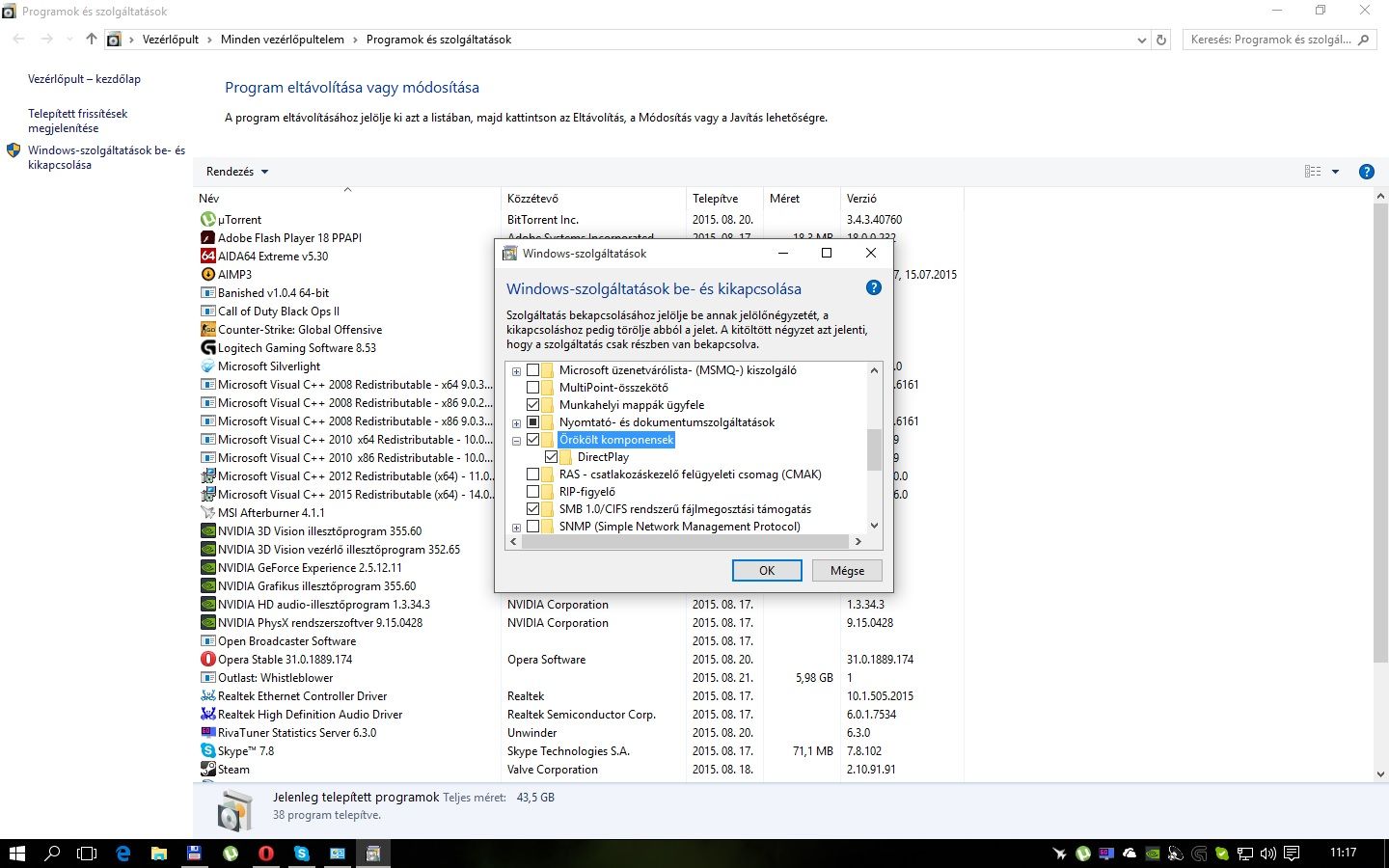Viewport: 1389px width, 868px height.
Task: Enable RAS csatlakozáskezelő (CMAK) checkbox
Action: pos(532,475)
